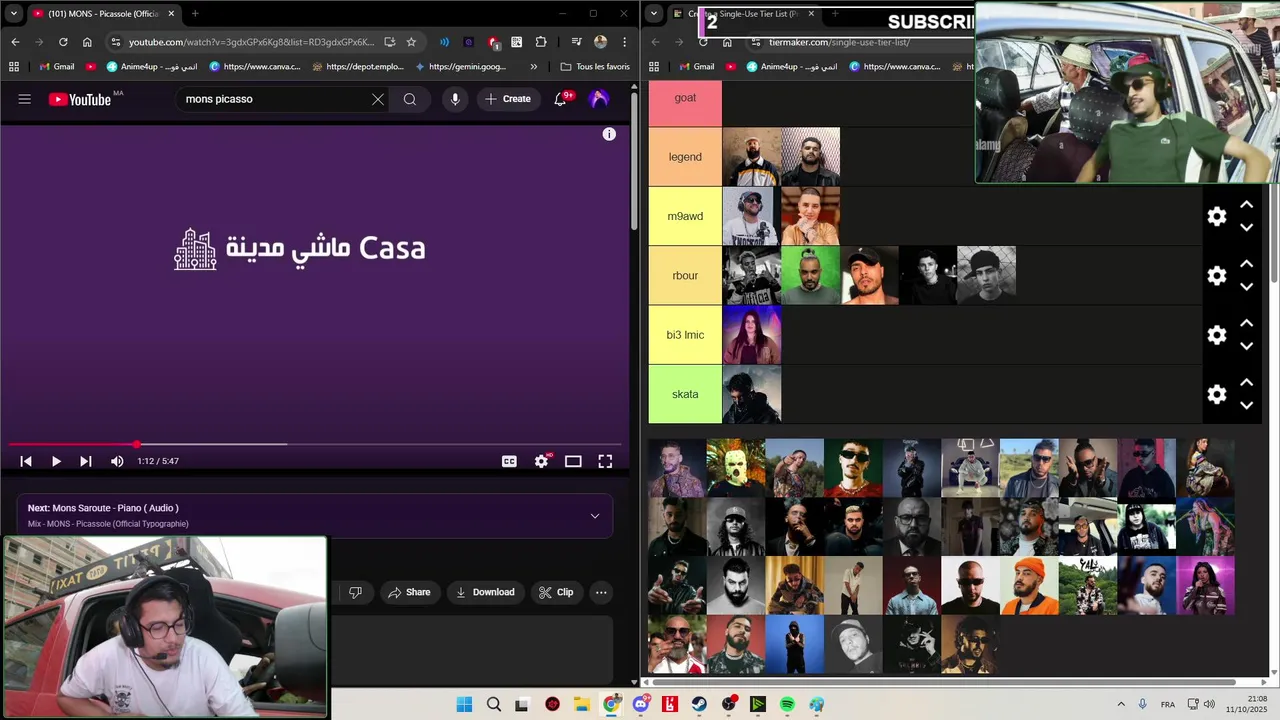Move the m9awd tier down

point(1247,228)
